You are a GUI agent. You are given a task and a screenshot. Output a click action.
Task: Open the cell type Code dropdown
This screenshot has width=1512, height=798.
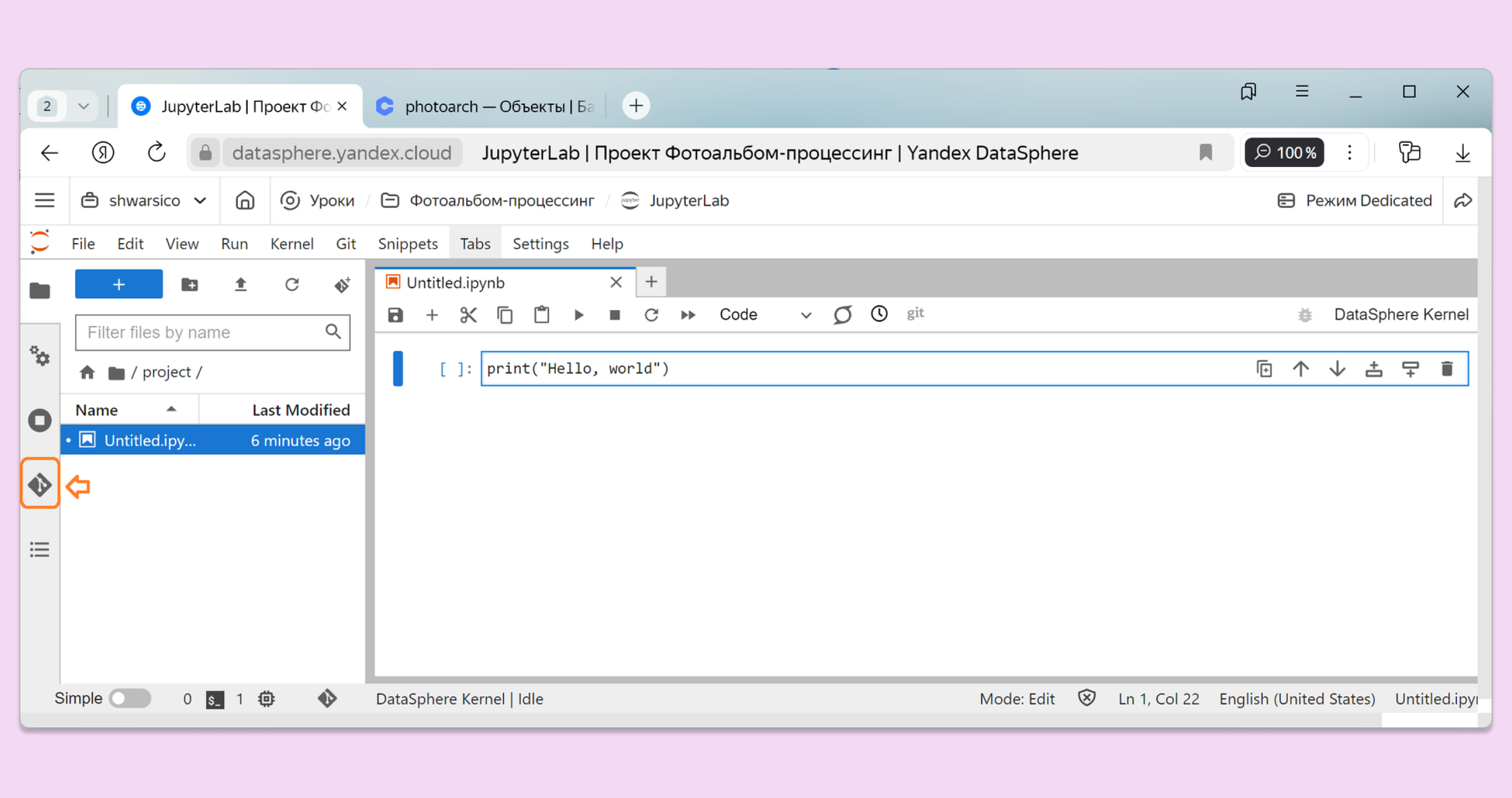click(765, 314)
